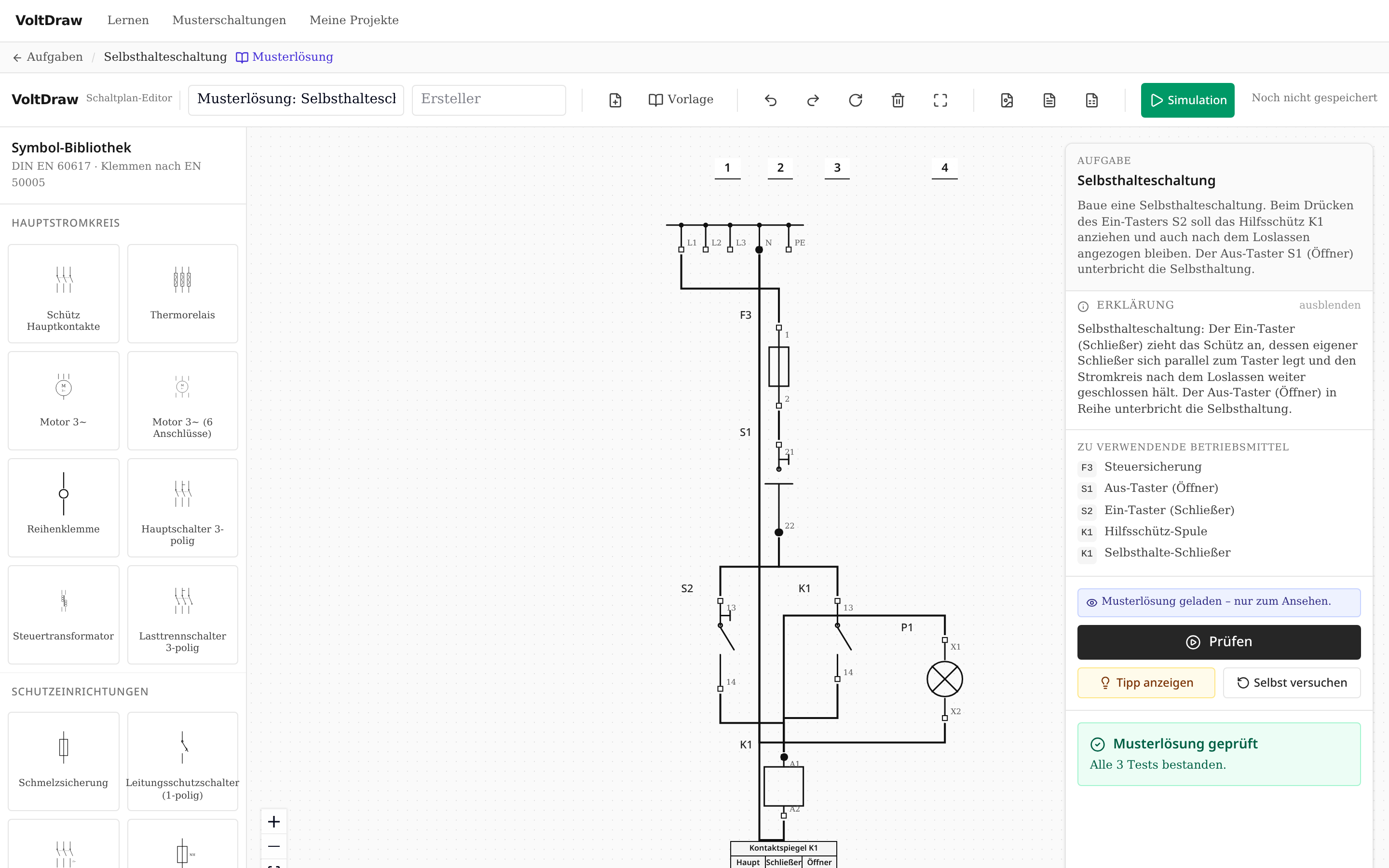Screen dimensions: 1389x868
Task: Click the fullscreen frame icon
Action: tap(940, 100)
